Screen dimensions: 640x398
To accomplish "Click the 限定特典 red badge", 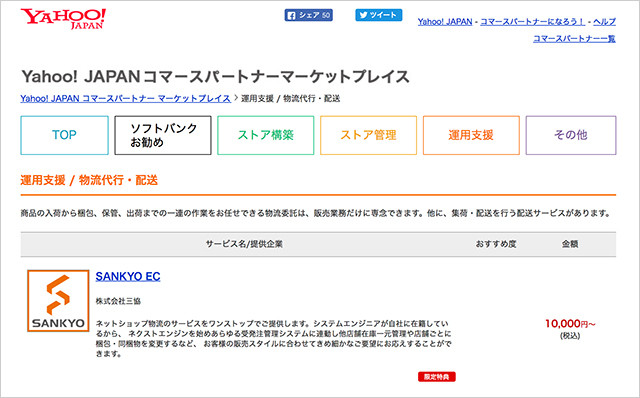I will click(437, 376).
